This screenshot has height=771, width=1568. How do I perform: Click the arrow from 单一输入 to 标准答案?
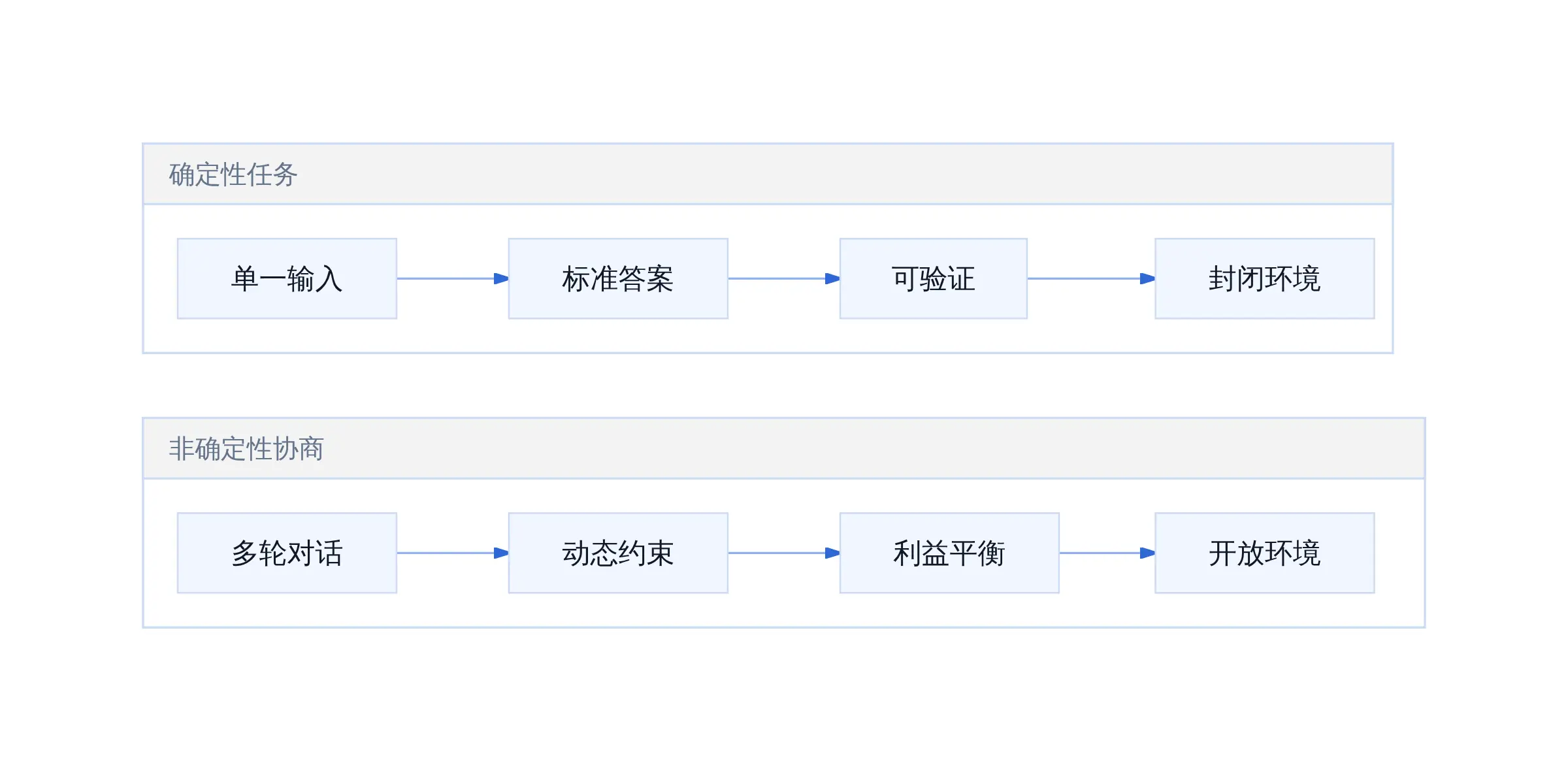coord(453,278)
